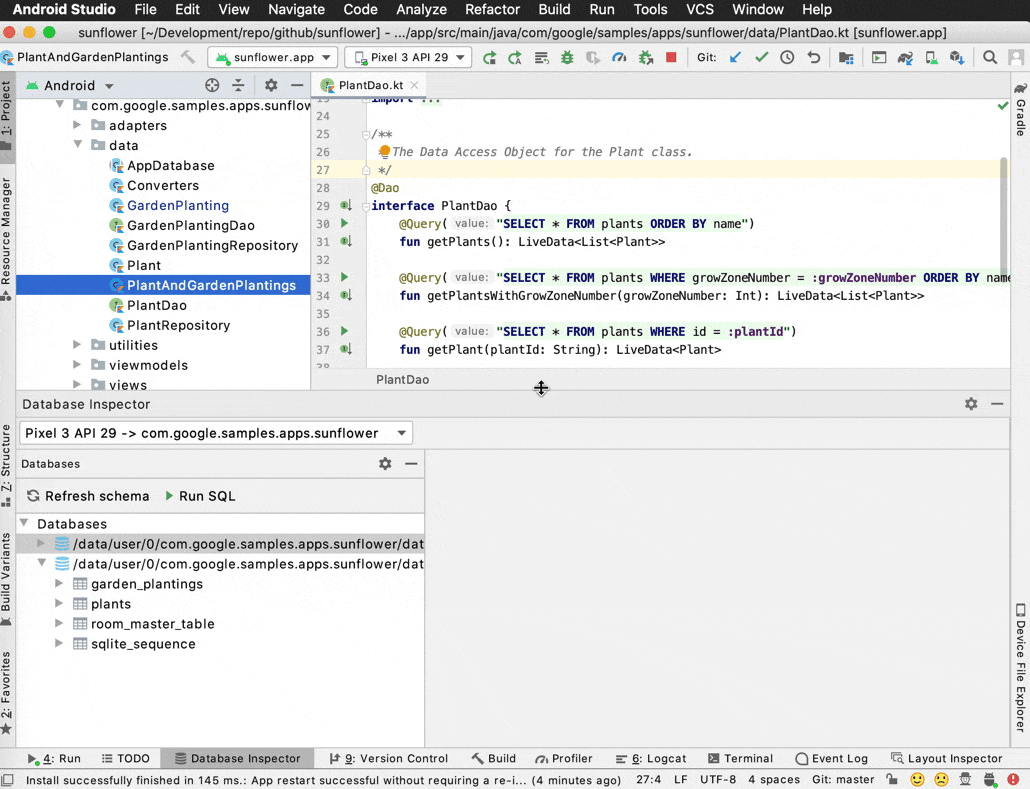Image resolution: width=1030 pixels, height=789 pixels.
Task: Open the sunflower.app run configuration dropdown
Action: 272,58
